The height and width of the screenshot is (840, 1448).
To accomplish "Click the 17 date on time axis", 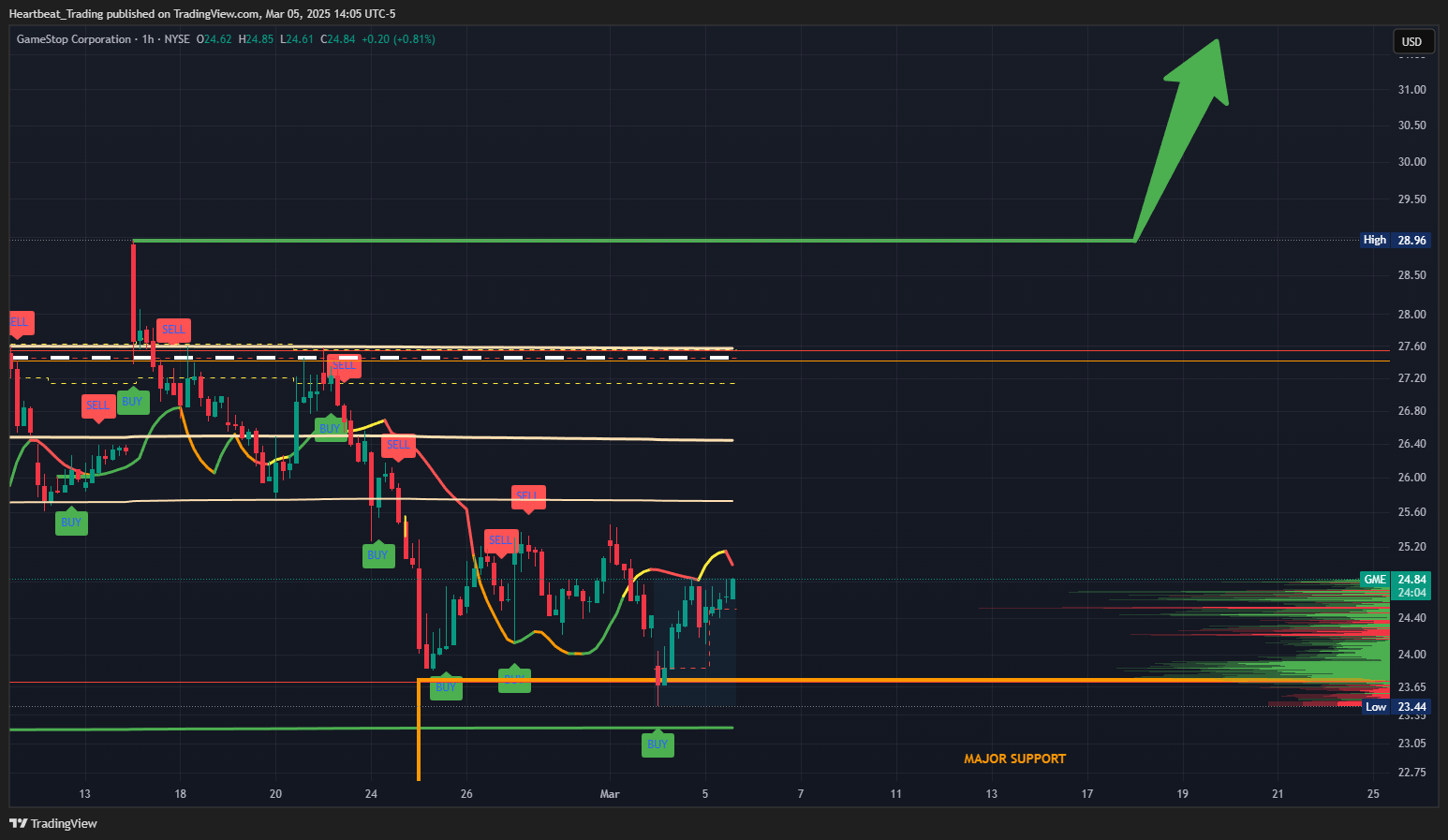I will tap(1087, 794).
